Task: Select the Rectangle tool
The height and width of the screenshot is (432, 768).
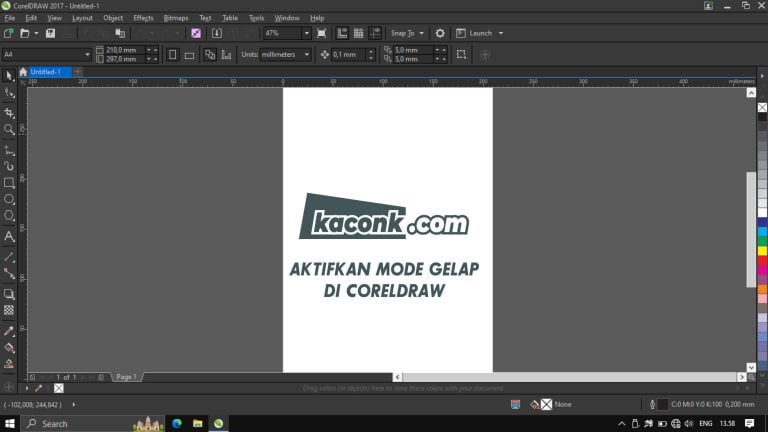Action: pyautogui.click(x=9, y=183)
